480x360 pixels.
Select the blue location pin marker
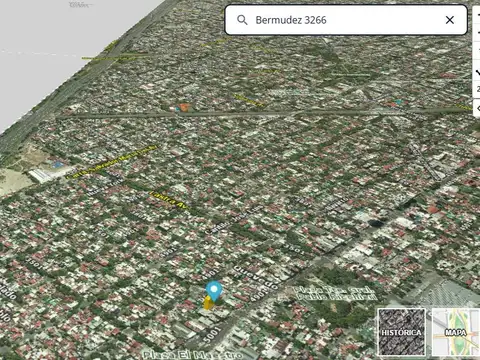(x=214, y=291)
